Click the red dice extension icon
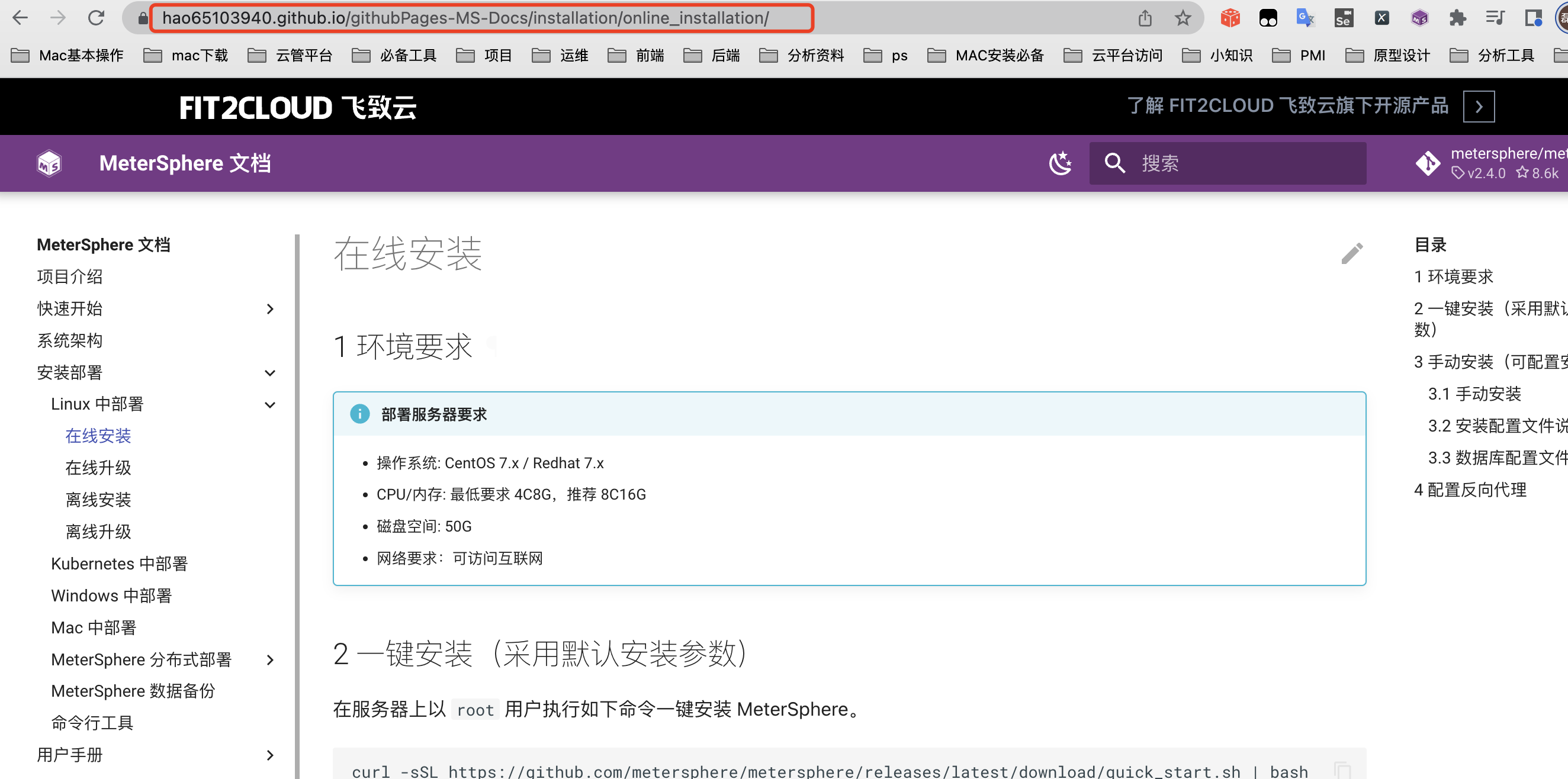 (1229, 18)
